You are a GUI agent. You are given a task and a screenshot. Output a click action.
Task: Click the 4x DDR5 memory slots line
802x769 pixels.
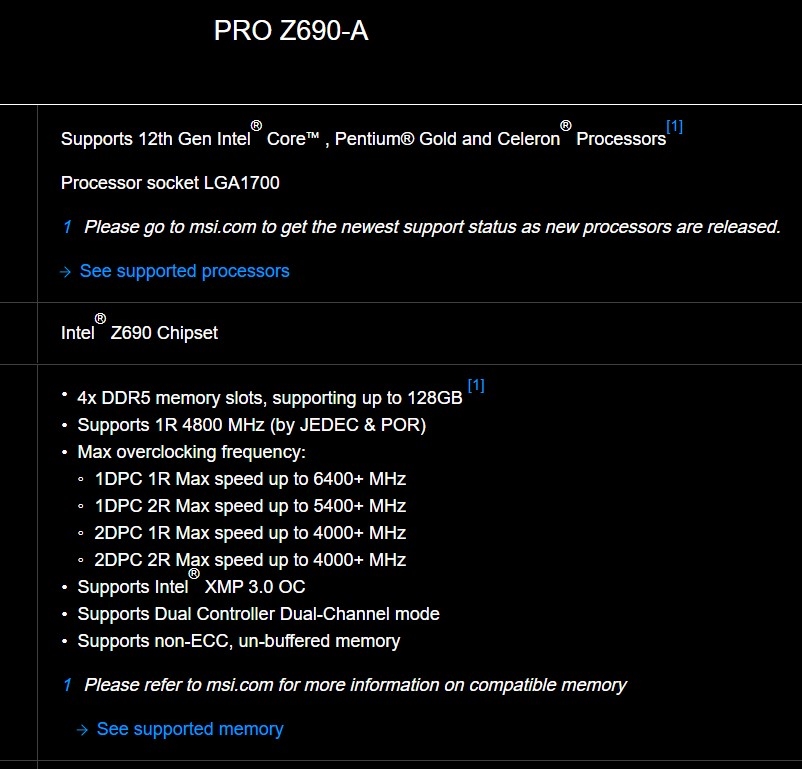point(270,398)
